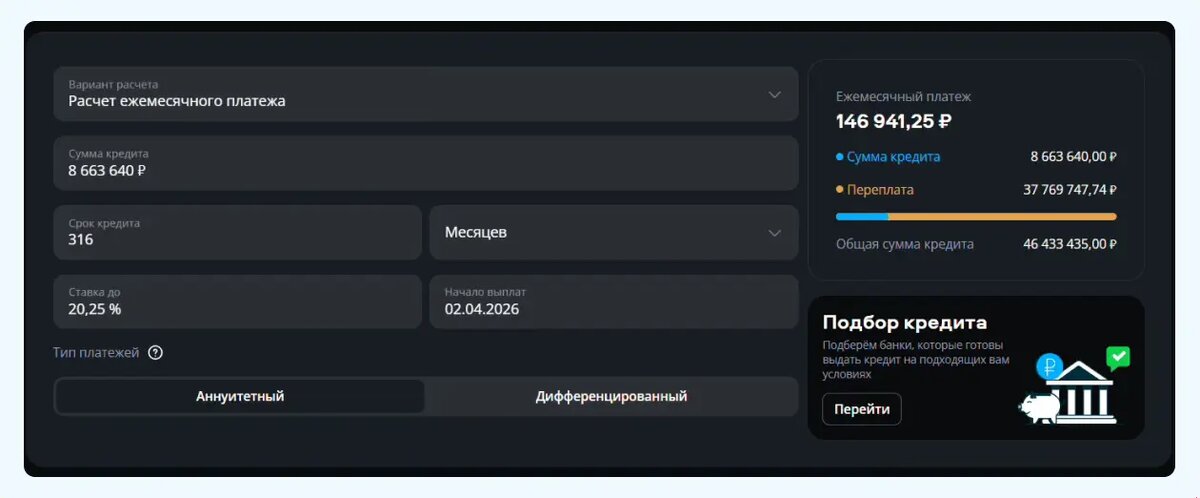Click the result value 8 663 640,00 ₽

(1074, 157)
